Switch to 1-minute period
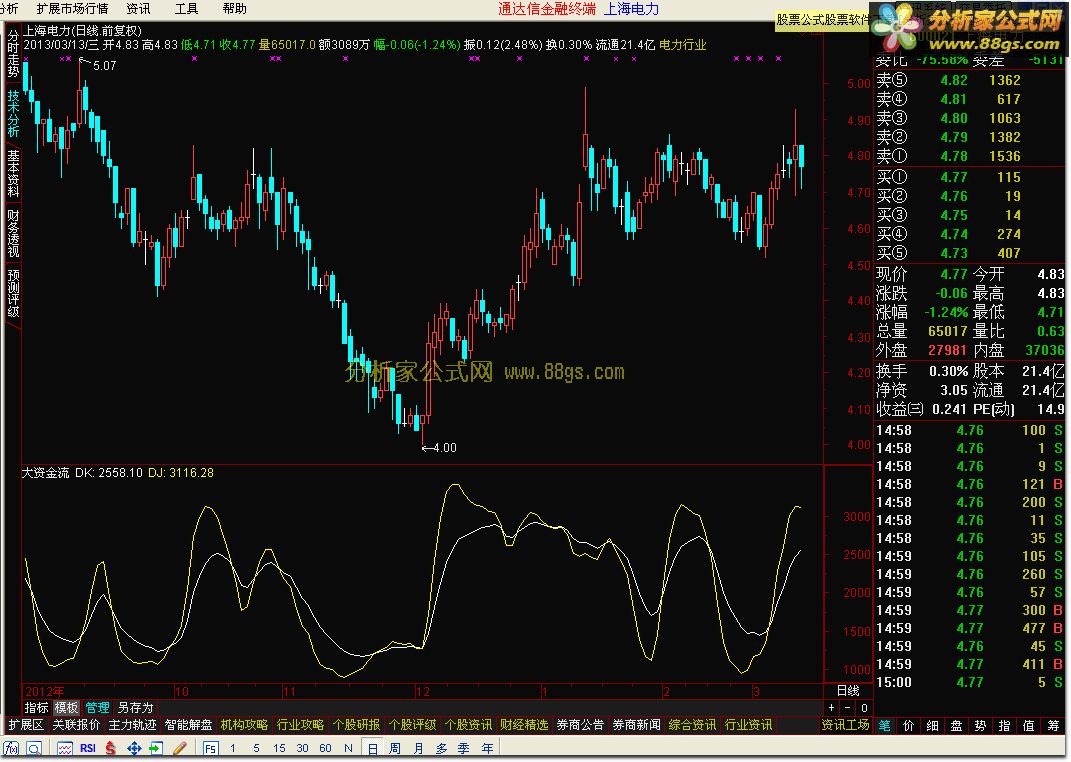The image size is (1071, 762). [x=233, y=748]
